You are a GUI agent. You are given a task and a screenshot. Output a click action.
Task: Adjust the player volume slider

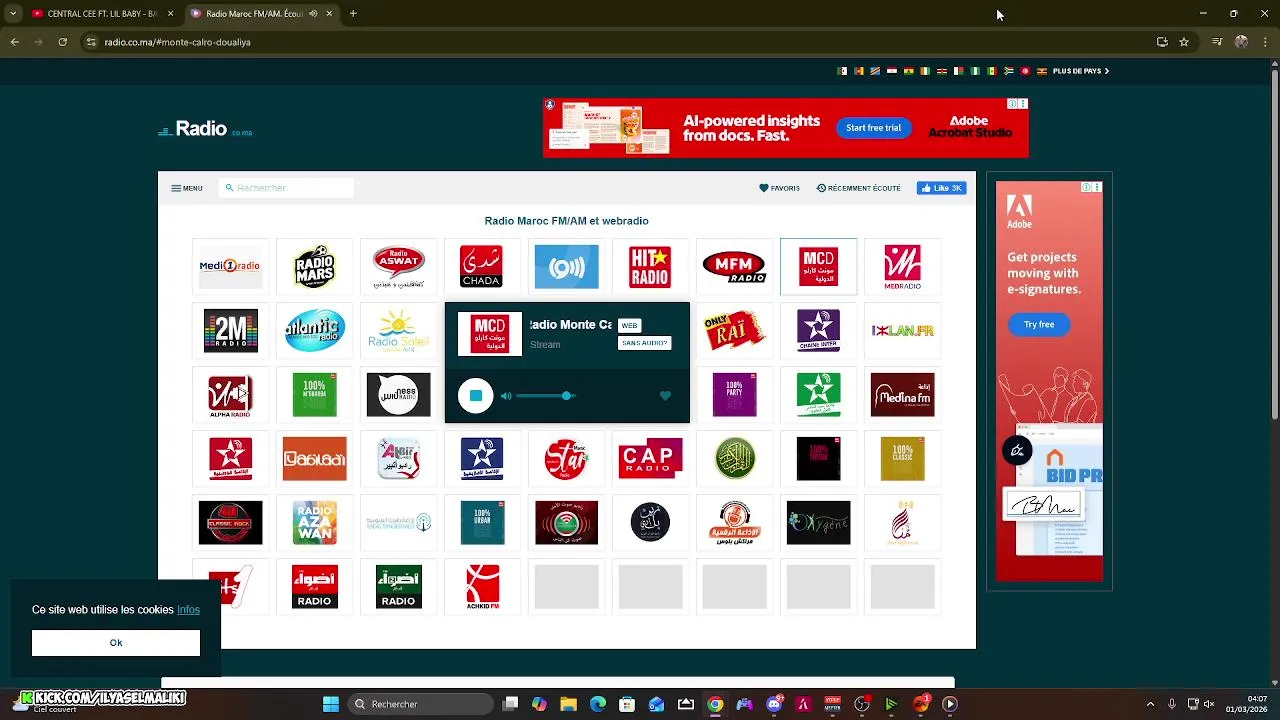545,396
